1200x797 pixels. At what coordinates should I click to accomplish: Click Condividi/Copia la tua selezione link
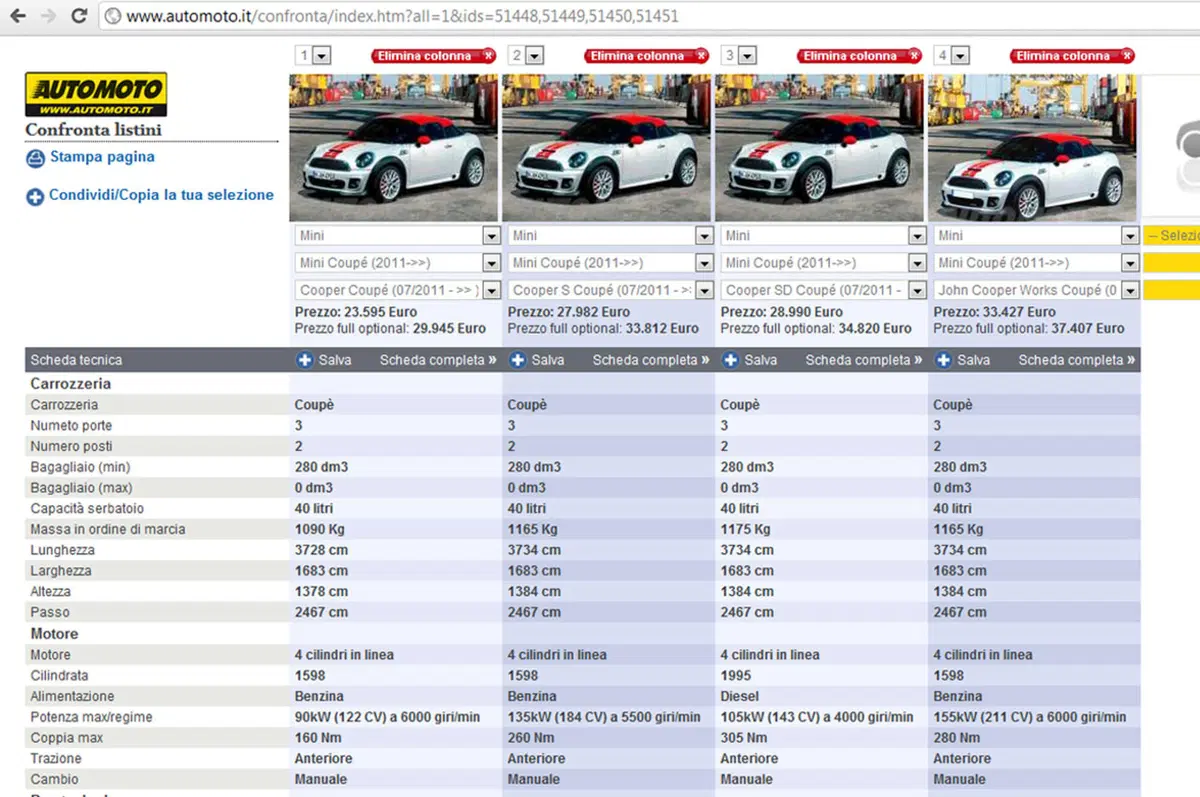161,195
